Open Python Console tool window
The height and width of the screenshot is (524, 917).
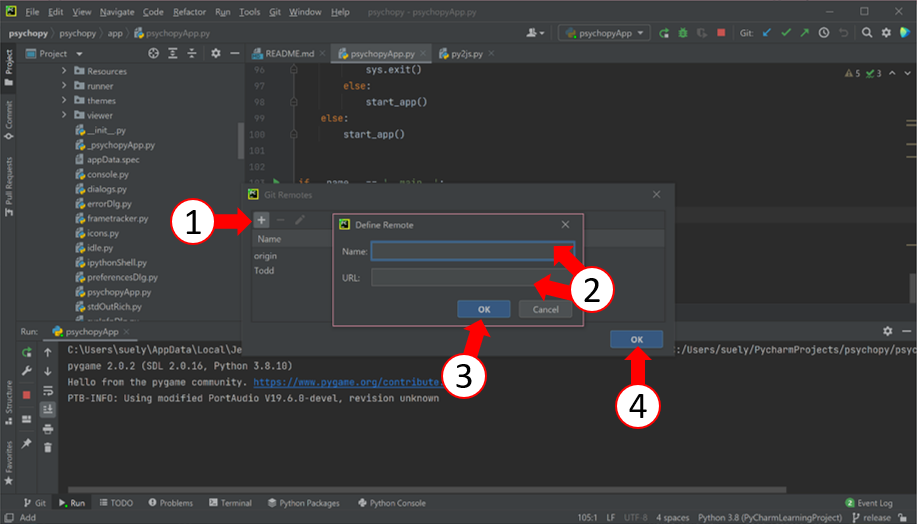(392, 503)
